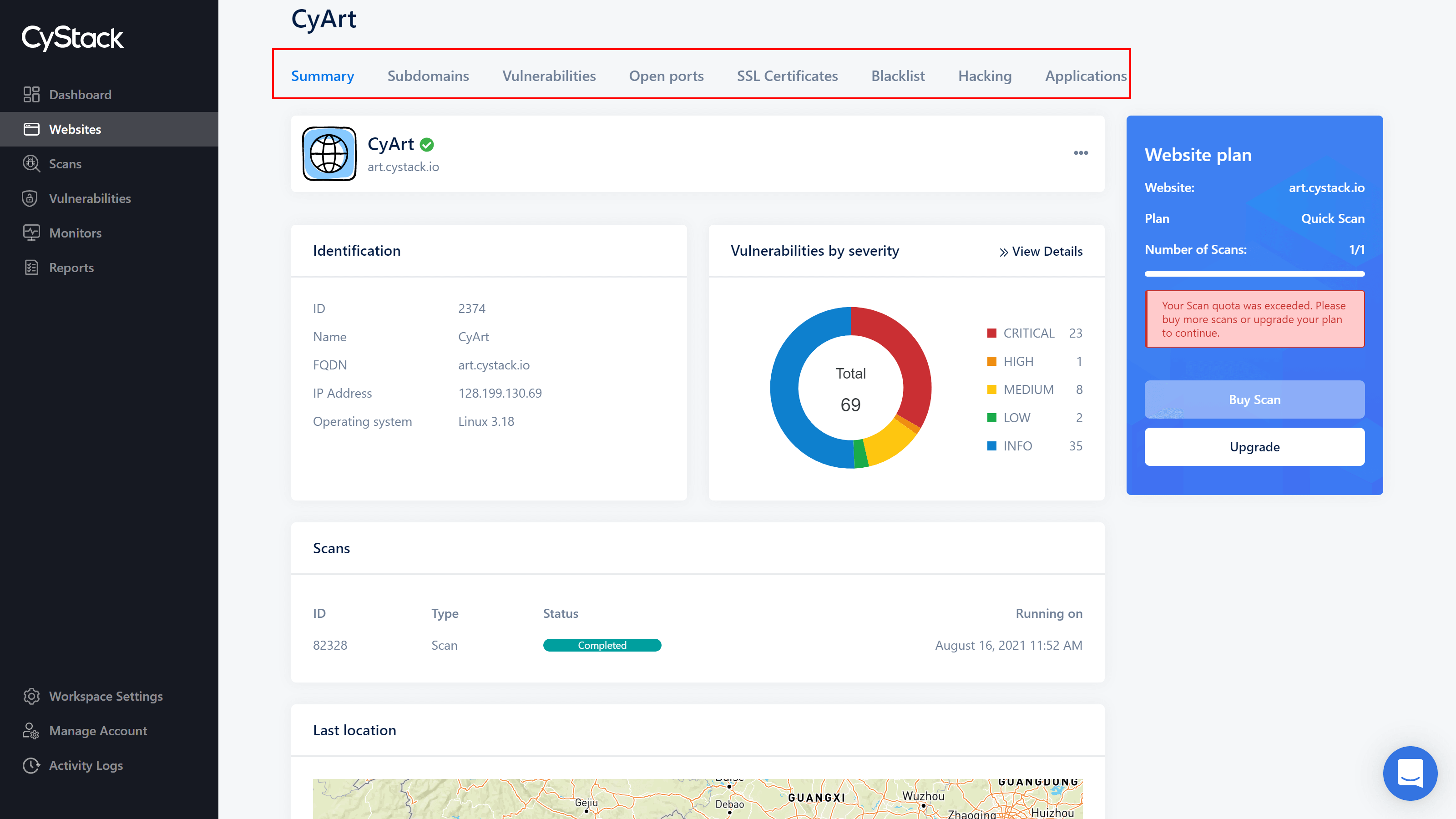Click the Last location map

click(x=698, y=799)
